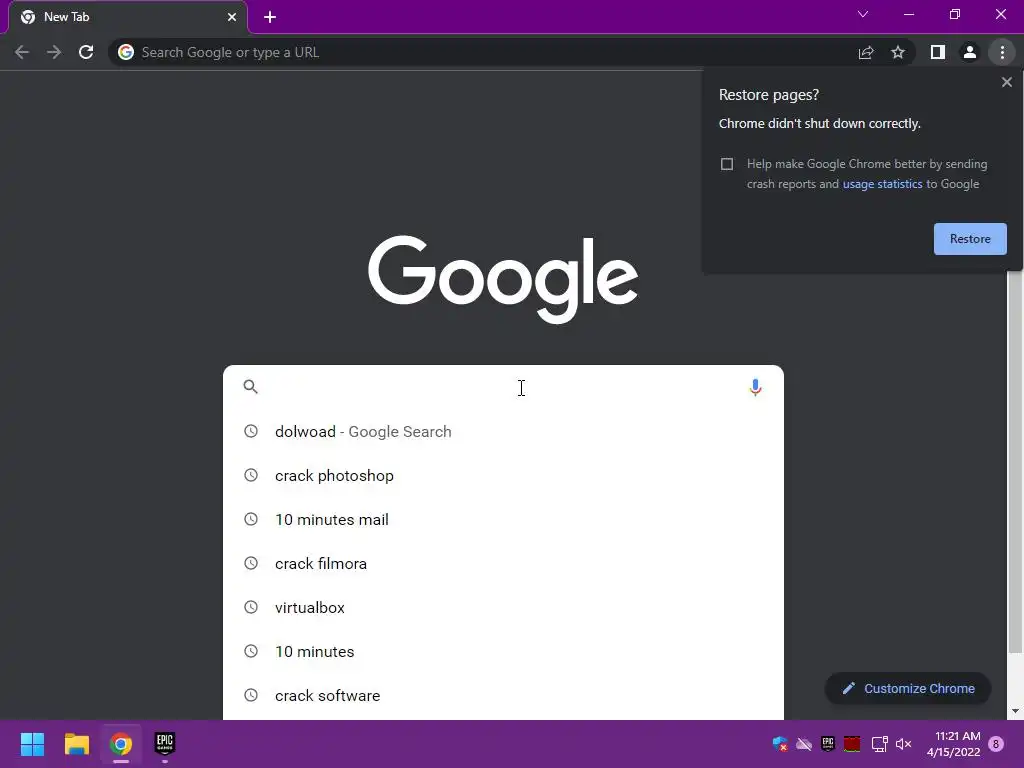Click the Chrome taskbar icon

pyautogui.click(x=121, y=744)
